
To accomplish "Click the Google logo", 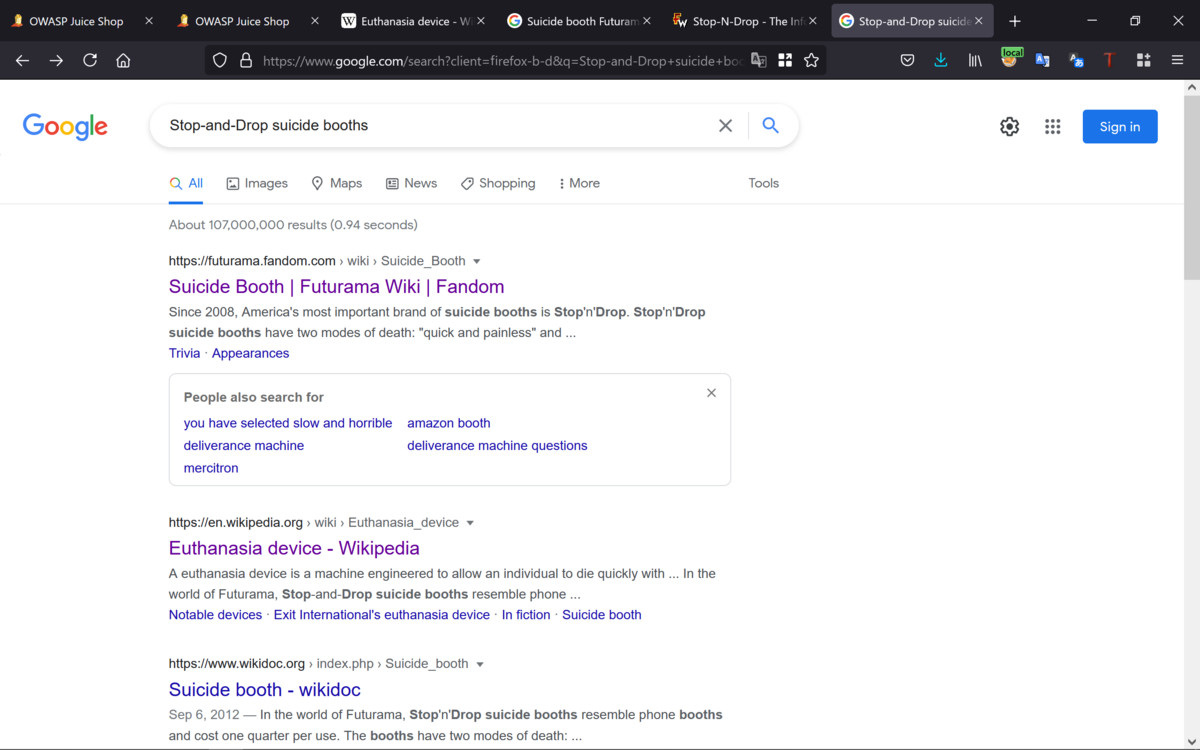I will point(65,127).
